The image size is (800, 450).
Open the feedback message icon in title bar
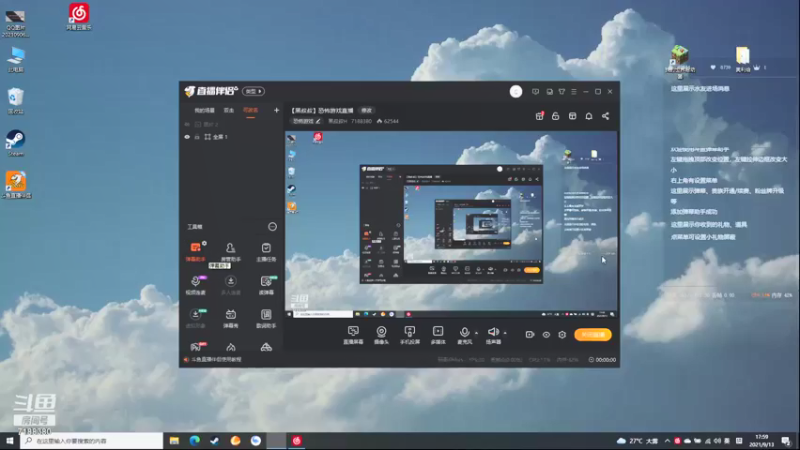tap(535, 91)
